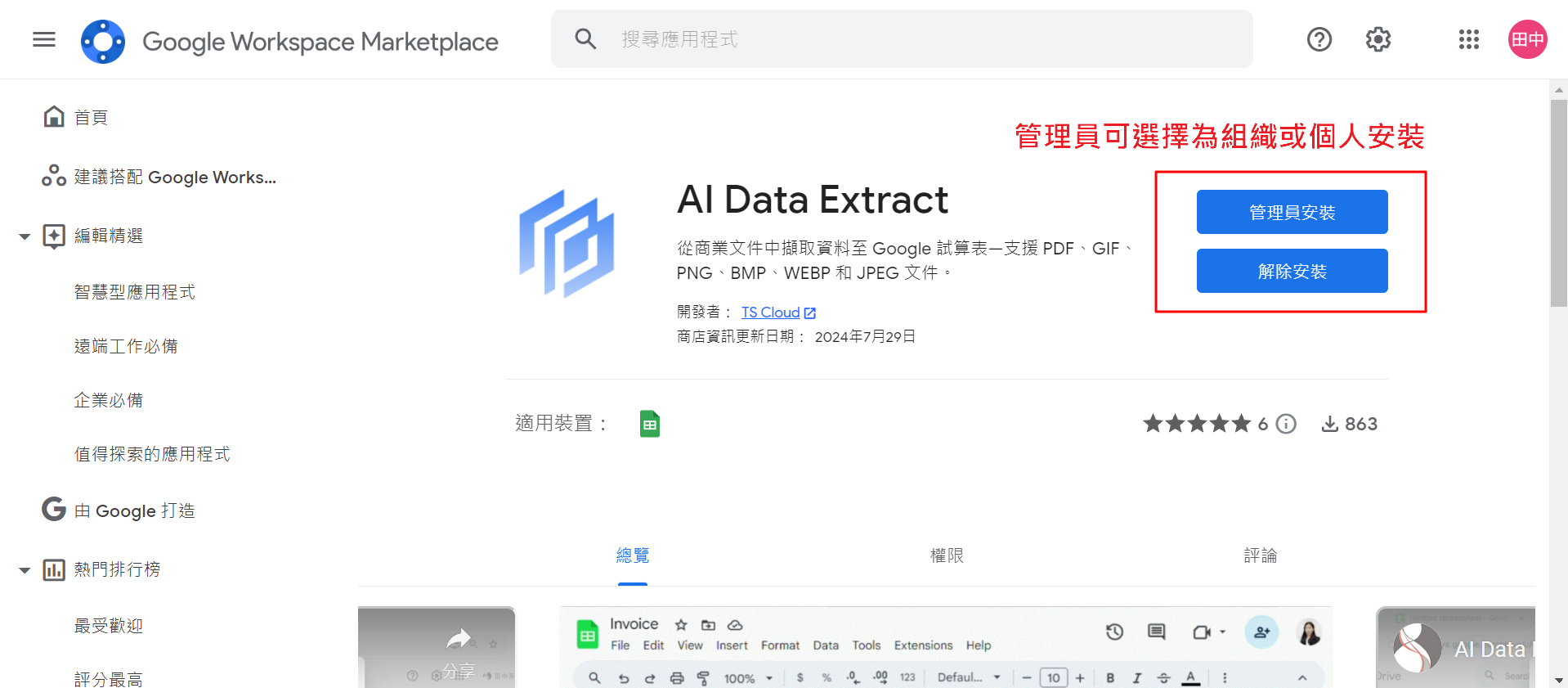Collapse the 編輯精選 section arrow
The height and width of the screenshot is (688, 1568).
click(x=25, y=236)
